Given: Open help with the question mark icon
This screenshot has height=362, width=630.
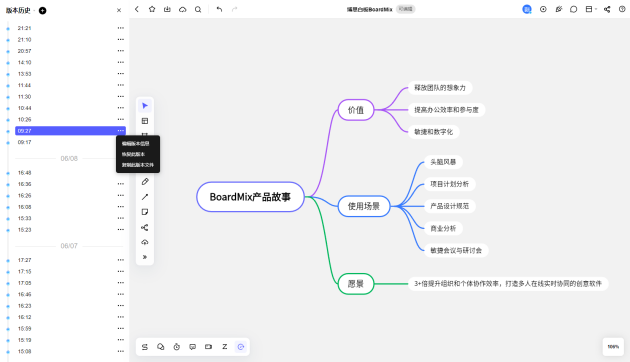Looking at the screenshot, I should click(622, 9).
